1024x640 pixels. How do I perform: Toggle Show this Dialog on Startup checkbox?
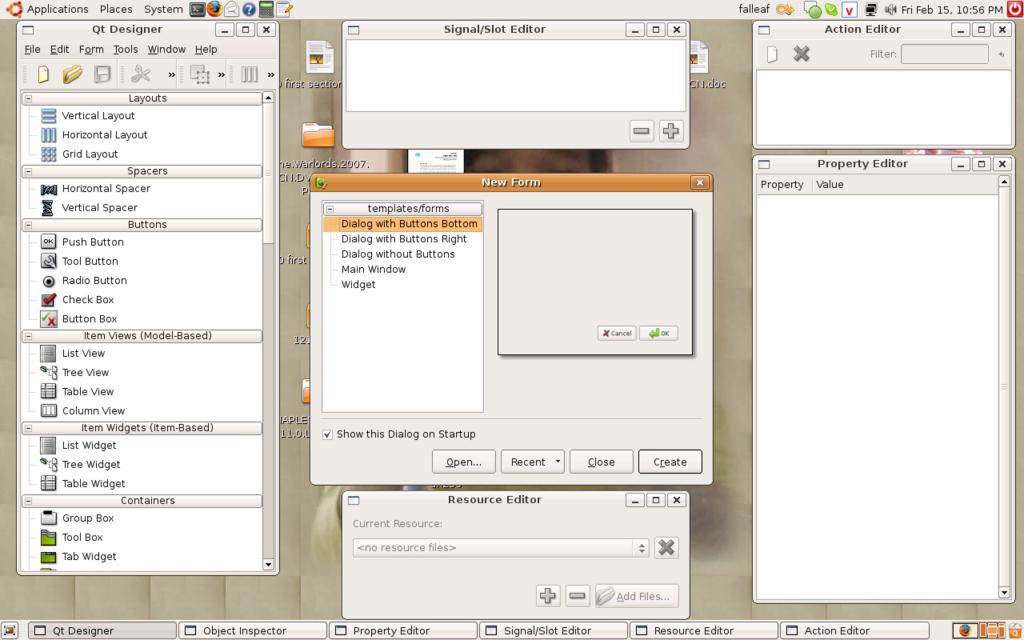tap(327, 434)
